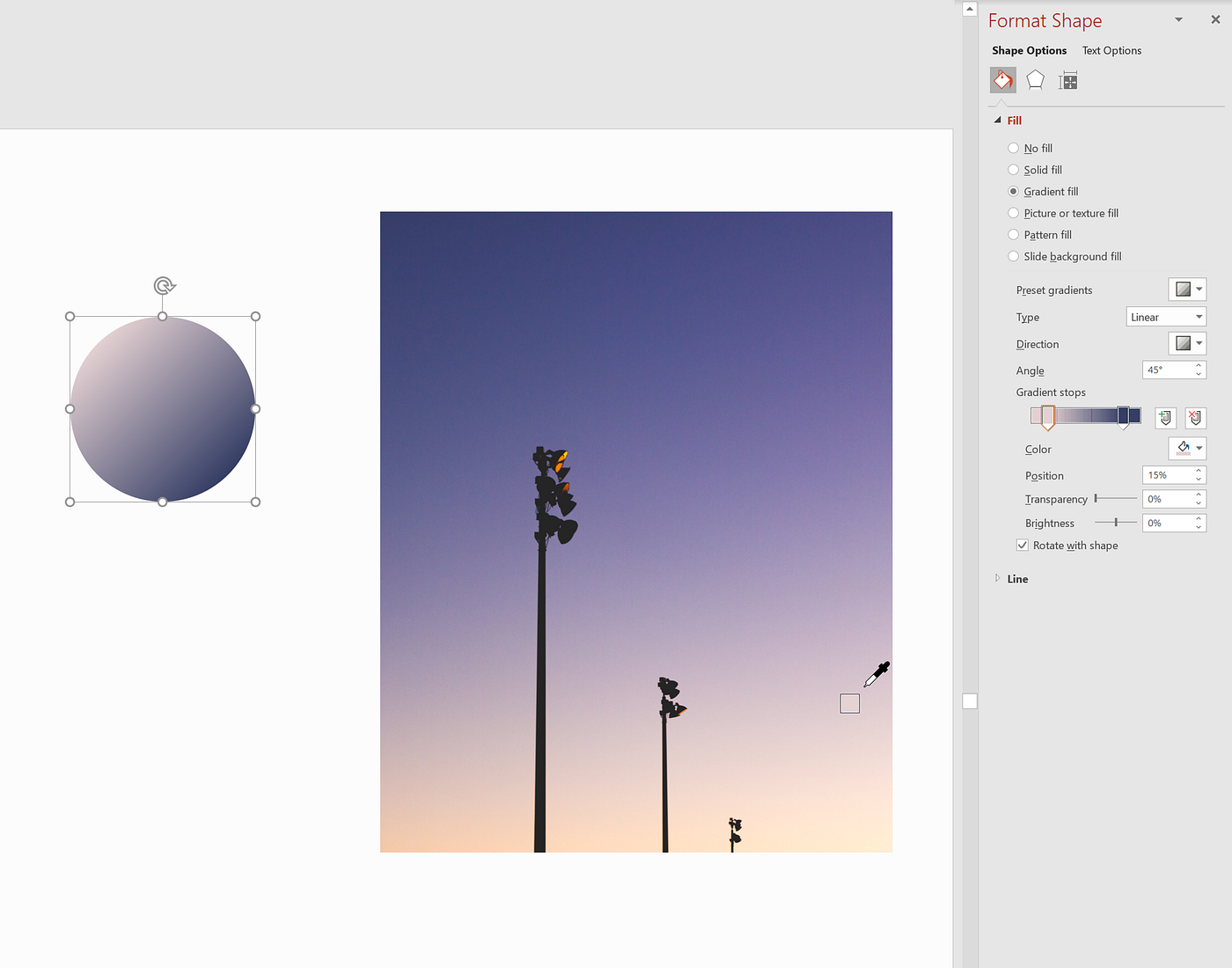Open the gradient Type dropdown
The image size is (1232, 968).
pyautogui.click(x=1166, y=317)
